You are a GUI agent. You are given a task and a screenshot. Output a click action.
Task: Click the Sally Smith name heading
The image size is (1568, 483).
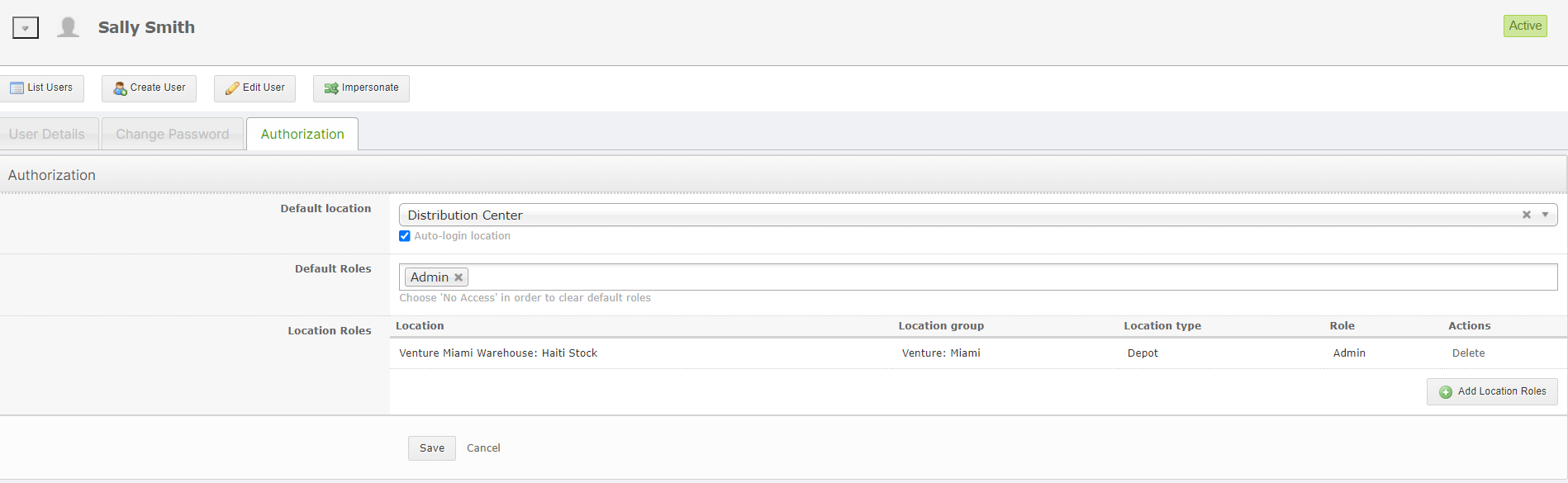pyautogui.click(x=146, y=27)
